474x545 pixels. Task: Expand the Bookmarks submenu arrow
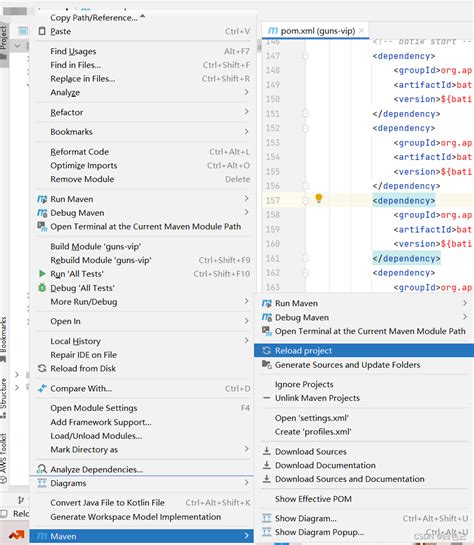(246, 131)
